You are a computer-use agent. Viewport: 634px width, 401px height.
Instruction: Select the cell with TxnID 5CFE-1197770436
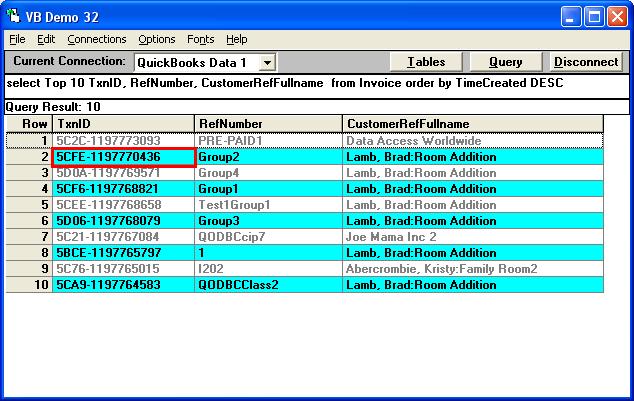coord(122,157)
